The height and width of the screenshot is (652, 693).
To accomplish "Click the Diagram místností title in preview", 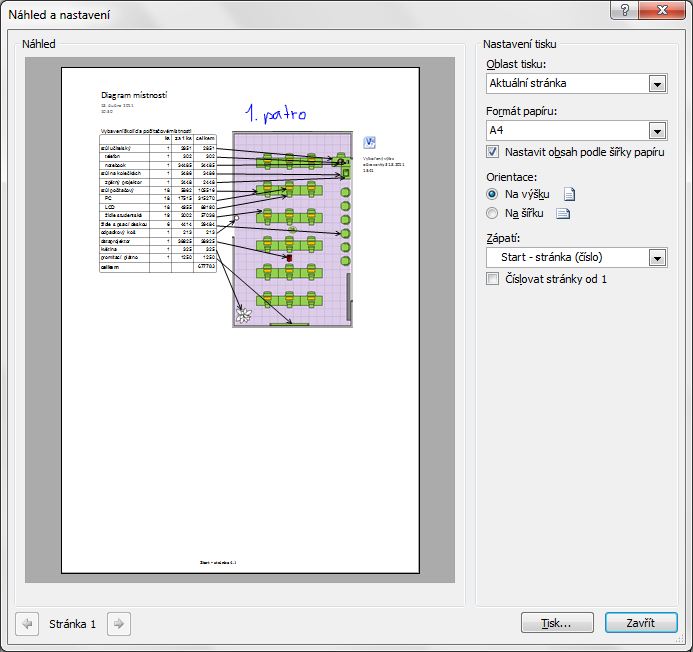I will pos(134,95).
